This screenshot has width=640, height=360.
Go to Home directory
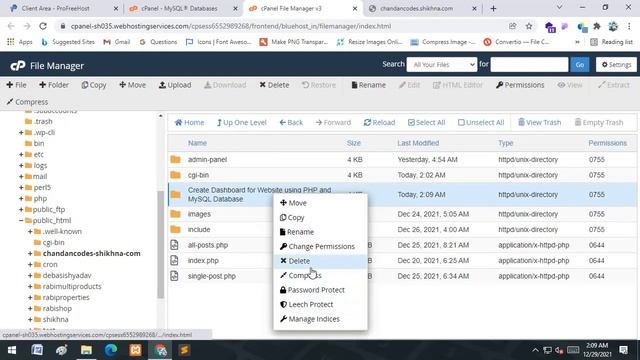(x=189, y=122)
